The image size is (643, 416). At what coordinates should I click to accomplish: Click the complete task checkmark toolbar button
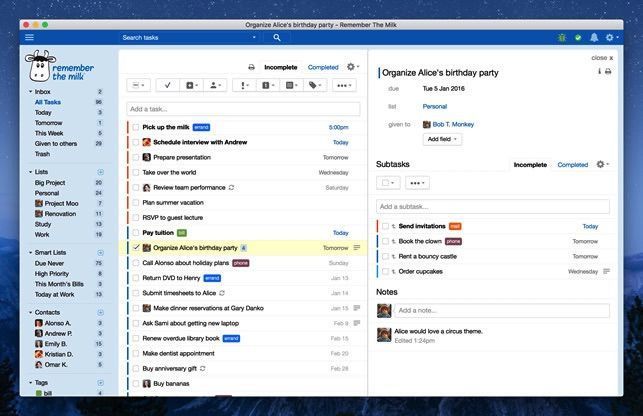(167, 85)
